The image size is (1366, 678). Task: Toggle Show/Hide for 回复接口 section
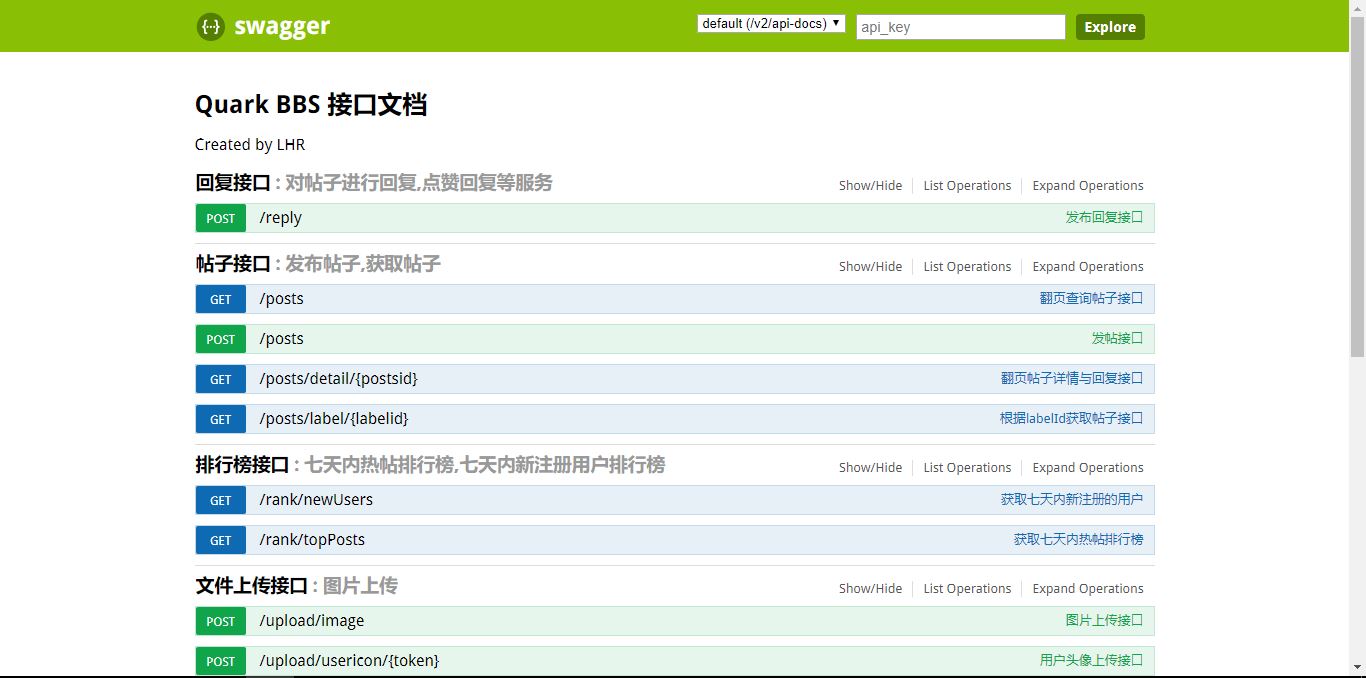(870, 186)
